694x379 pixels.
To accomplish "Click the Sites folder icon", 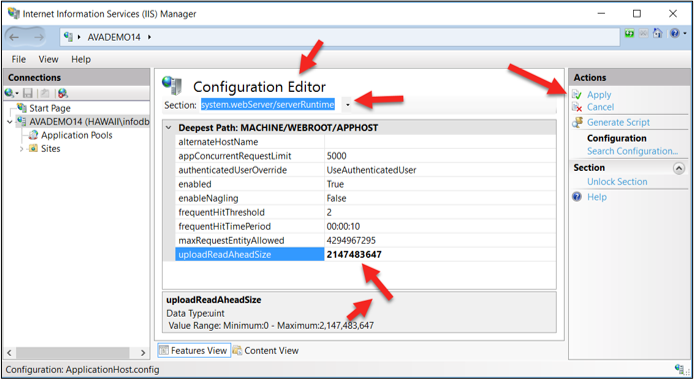I will [33, 148].
